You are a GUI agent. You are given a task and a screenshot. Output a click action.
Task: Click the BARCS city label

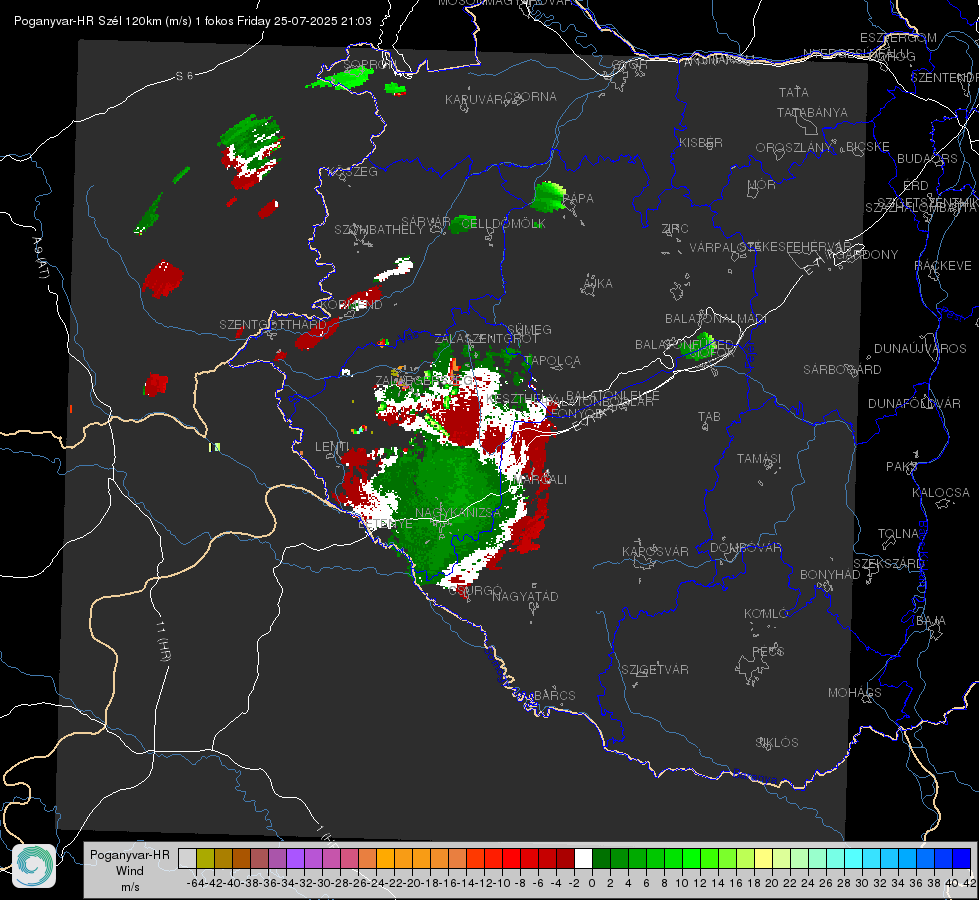point(554,695)
